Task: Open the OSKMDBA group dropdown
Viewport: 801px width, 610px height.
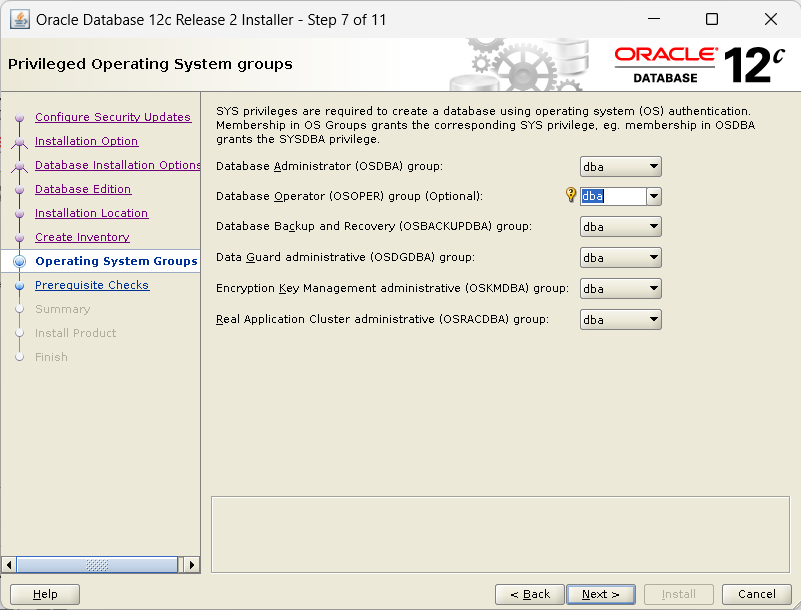Action: (621, 289)
